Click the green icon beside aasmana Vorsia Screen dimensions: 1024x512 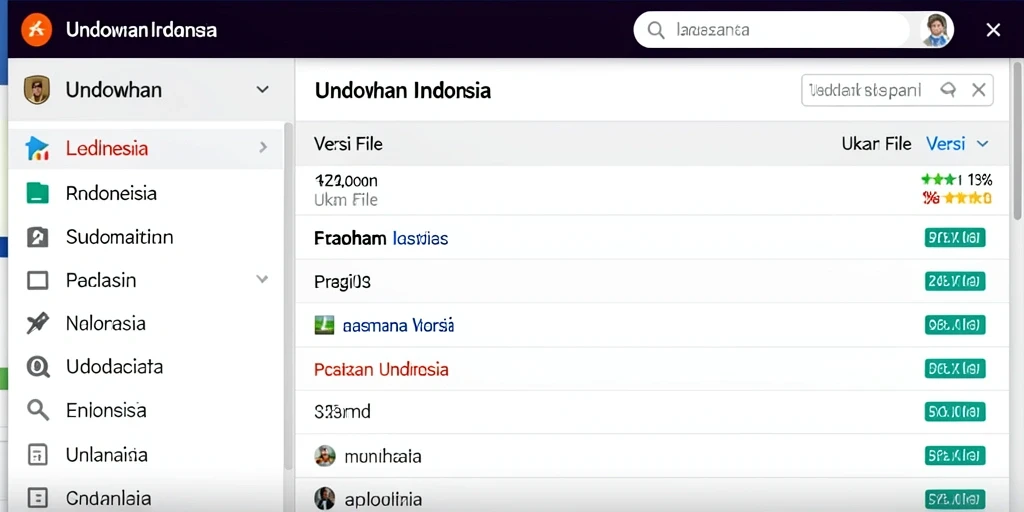[324, 325]
